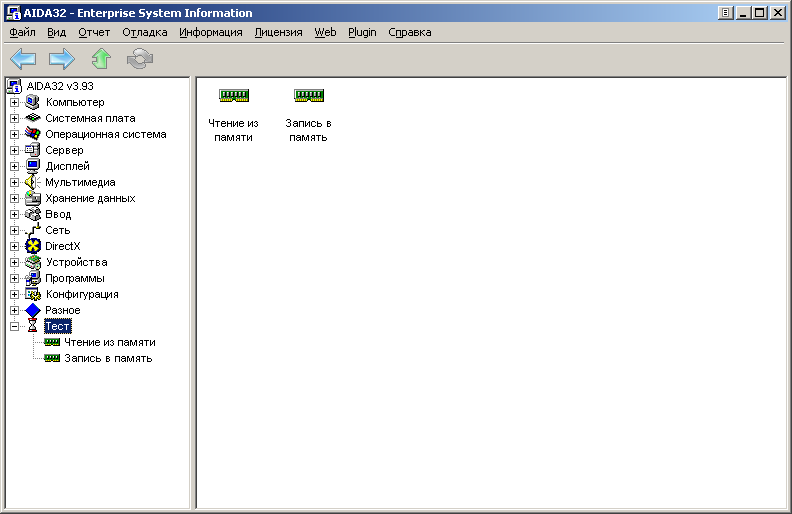Select the Операционная система tree label
Viewport: 792px width, 514px height.
(x=106, y=134)
